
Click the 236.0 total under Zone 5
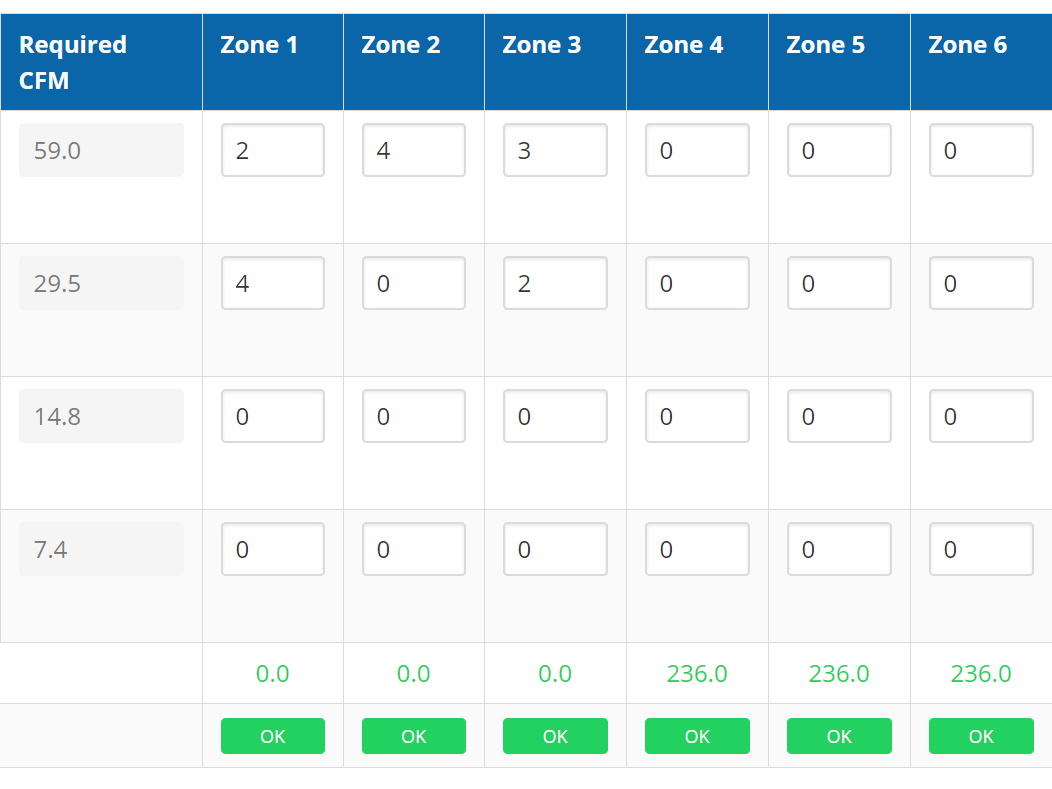pos(839,673)
